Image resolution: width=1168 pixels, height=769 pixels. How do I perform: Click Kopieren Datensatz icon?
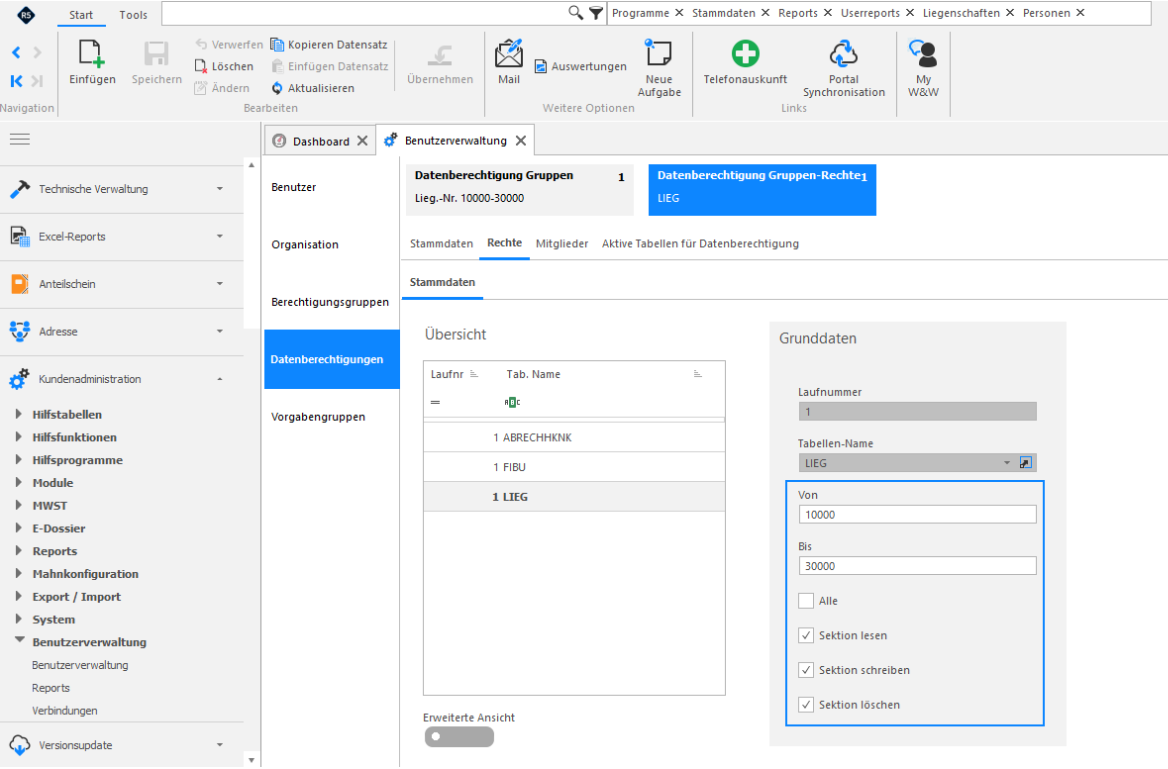277,45
